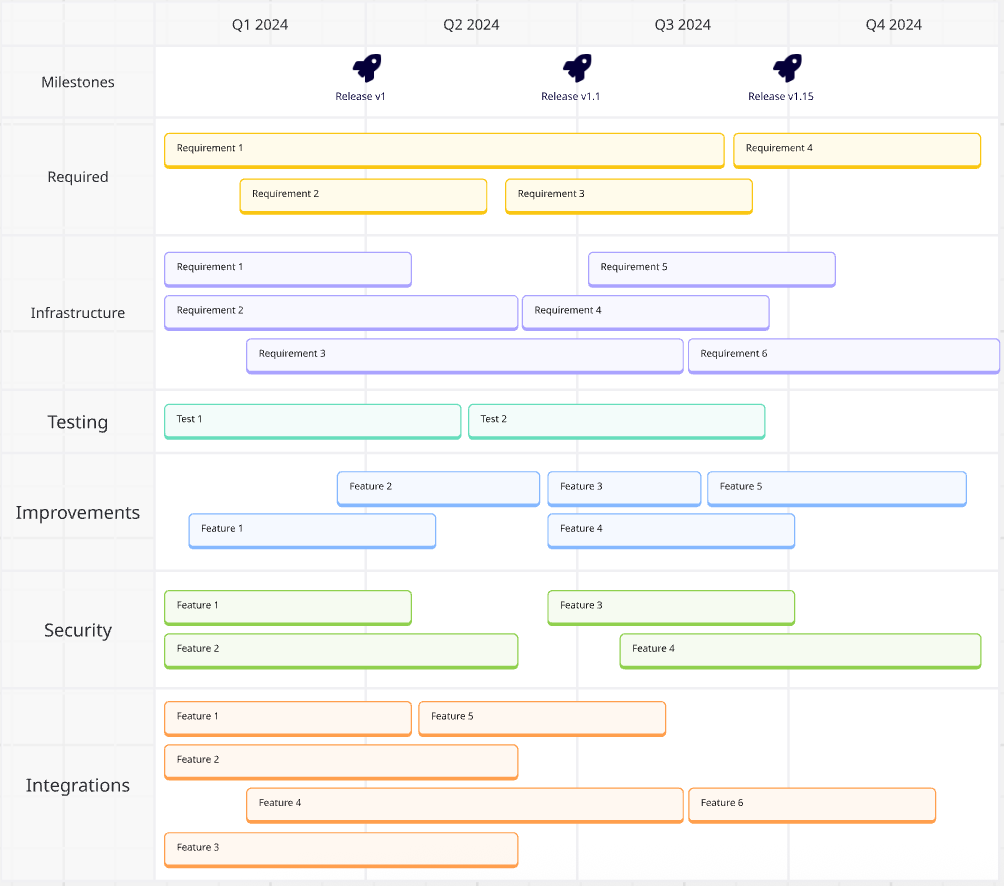1004x886 pixels.
Task: Click orange Feature 3 in Integrations
Action: (340, 849)
